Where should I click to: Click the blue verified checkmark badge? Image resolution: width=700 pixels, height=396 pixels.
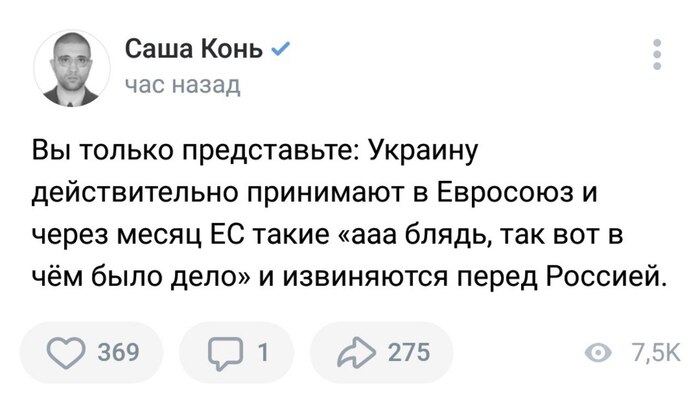[281, 48]
